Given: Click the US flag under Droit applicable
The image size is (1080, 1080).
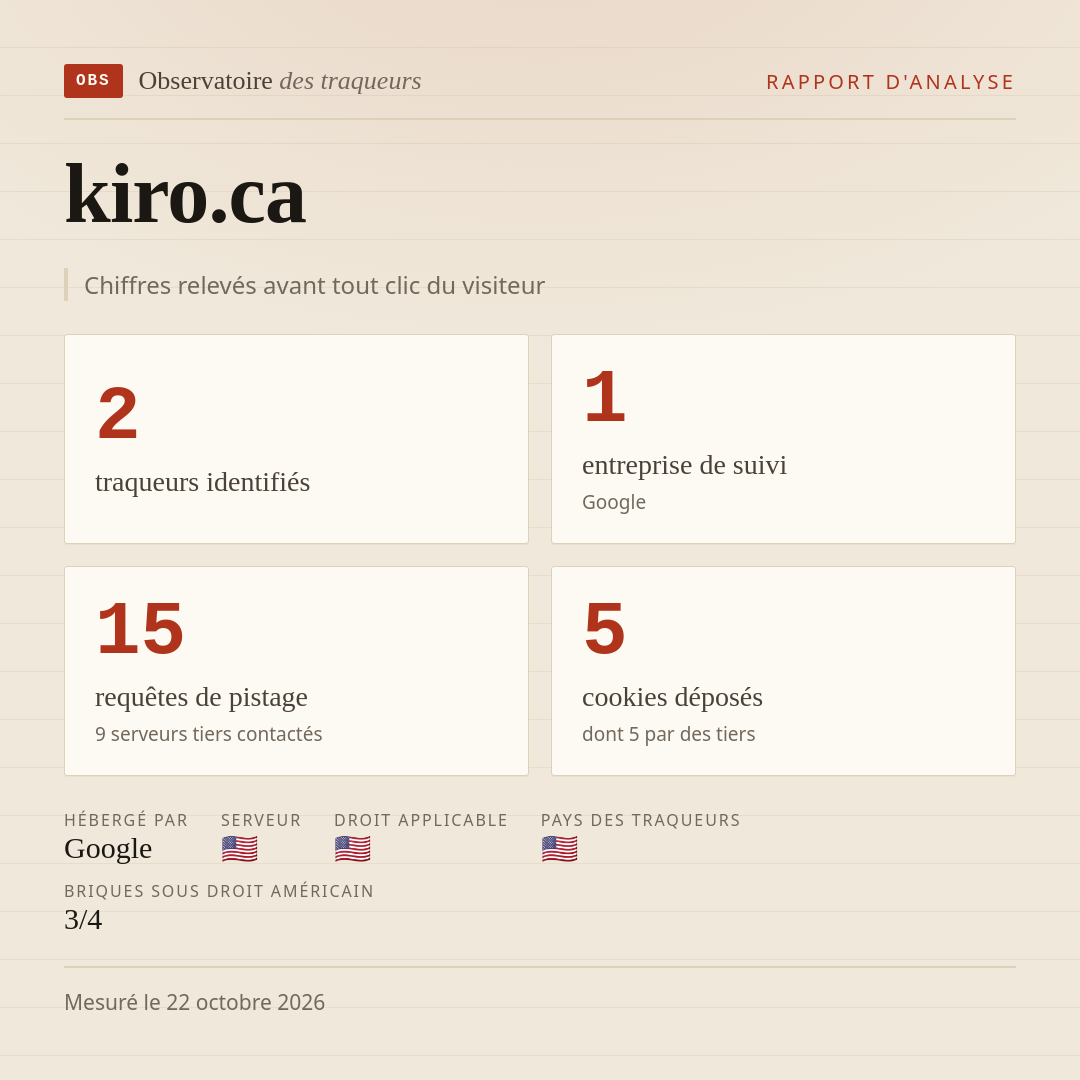Looking at the screenshot, I should pyautogui.click(x=353, y=849).
